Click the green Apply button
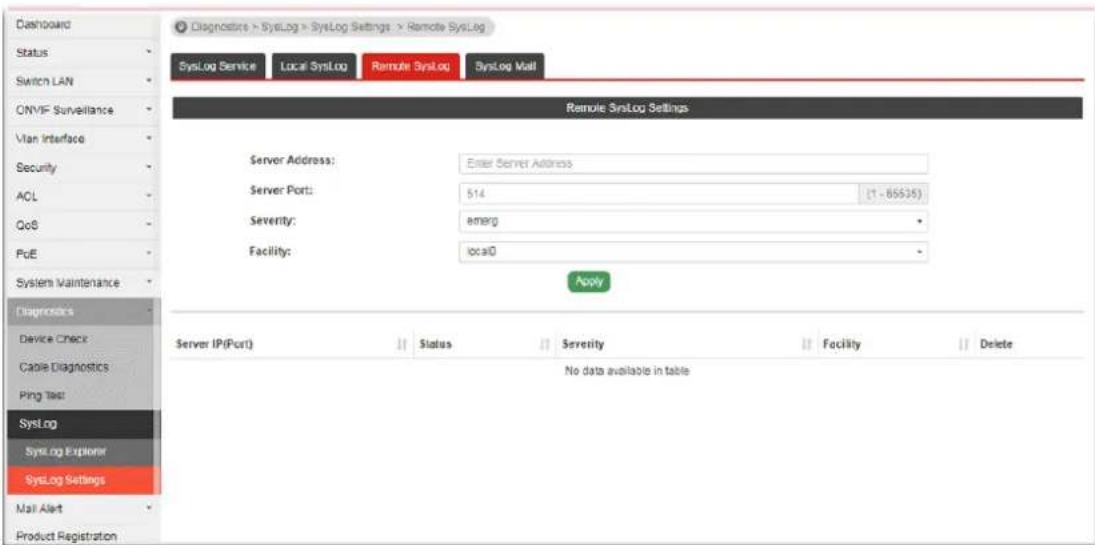The height and width of the screenshot is (545, 1095). coord(589,281)
